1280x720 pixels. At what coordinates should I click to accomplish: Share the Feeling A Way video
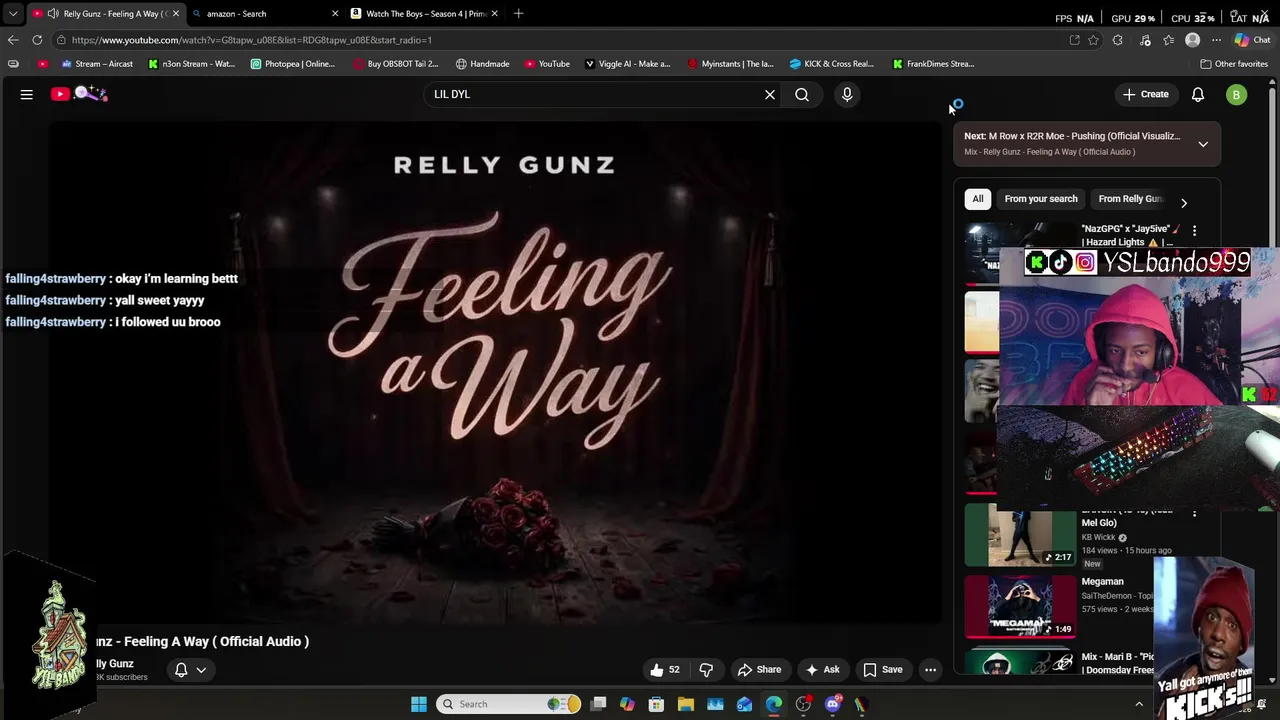click(x=759, y=670)
